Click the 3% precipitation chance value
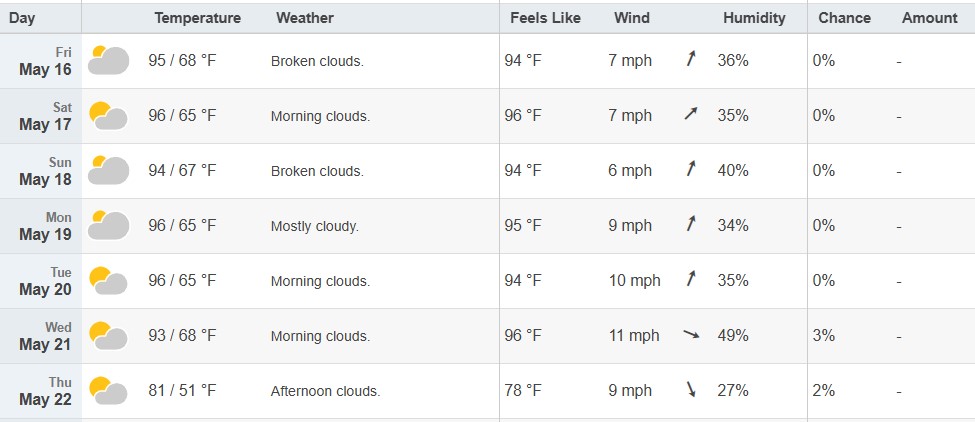This screenshot has height=422, width=975. click(x=823, y=336)
